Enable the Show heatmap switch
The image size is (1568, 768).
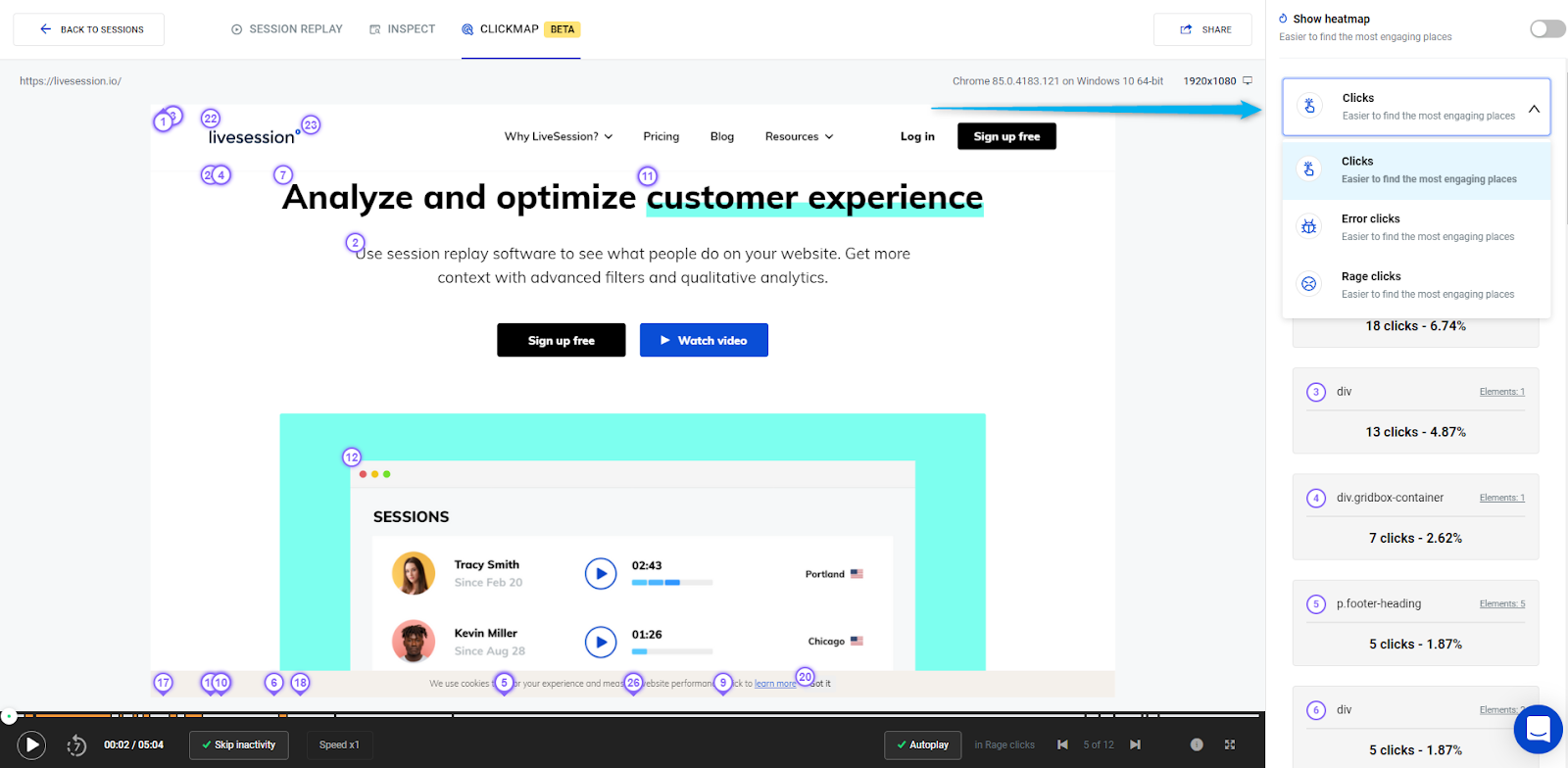click(1547, 28)
